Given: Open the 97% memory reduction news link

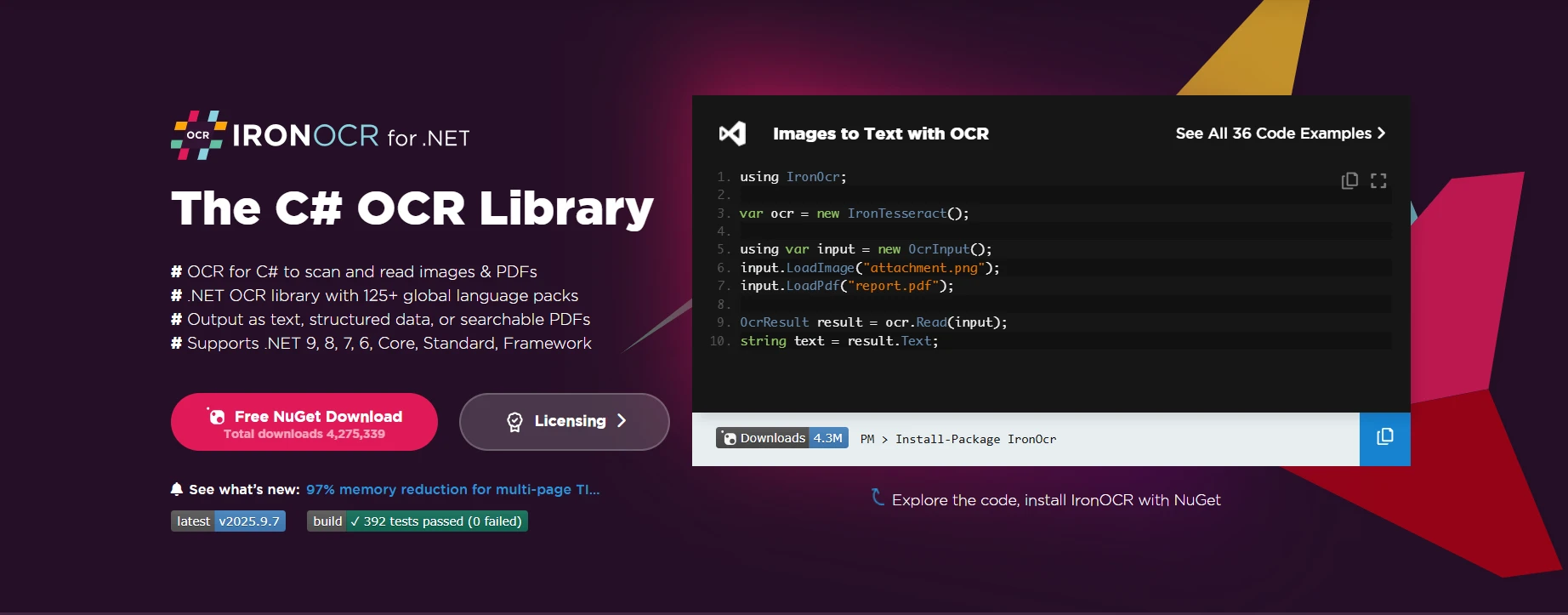Looking at the screenshot, I should click(x=452, y=489).
